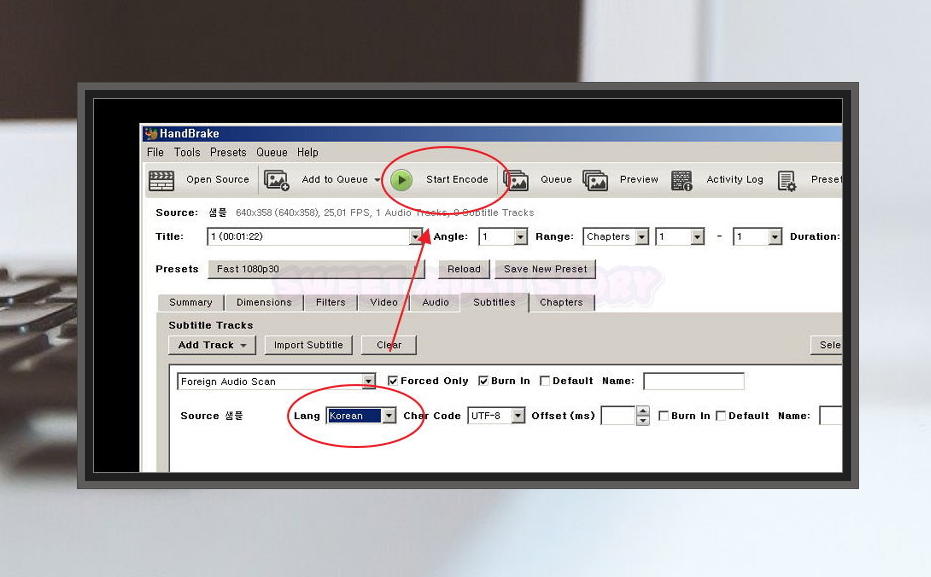
Task: Toggle Burn In on Foreign Audio Scan row
Action: (483, 381)
